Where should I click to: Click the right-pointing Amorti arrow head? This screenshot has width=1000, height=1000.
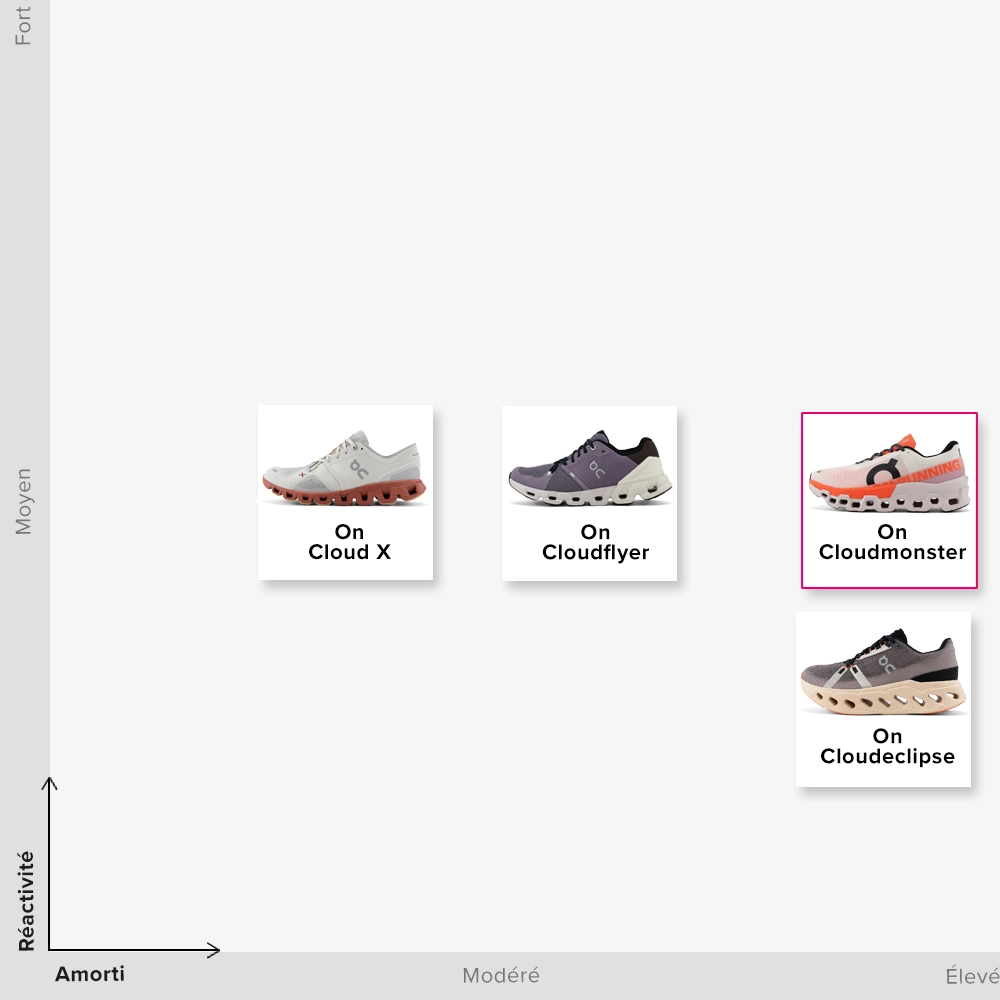click(214, 949)
